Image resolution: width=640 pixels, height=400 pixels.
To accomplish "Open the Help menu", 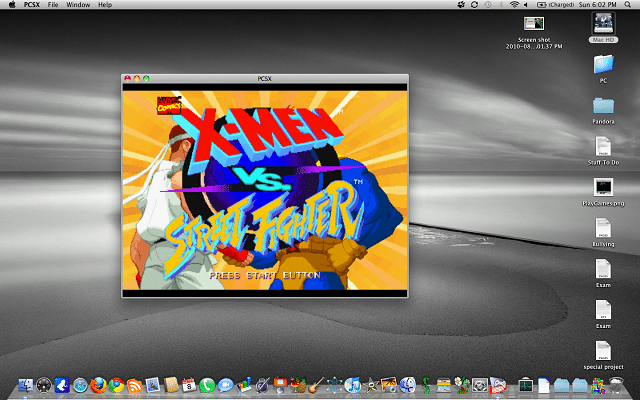I will tap(105, 5).
